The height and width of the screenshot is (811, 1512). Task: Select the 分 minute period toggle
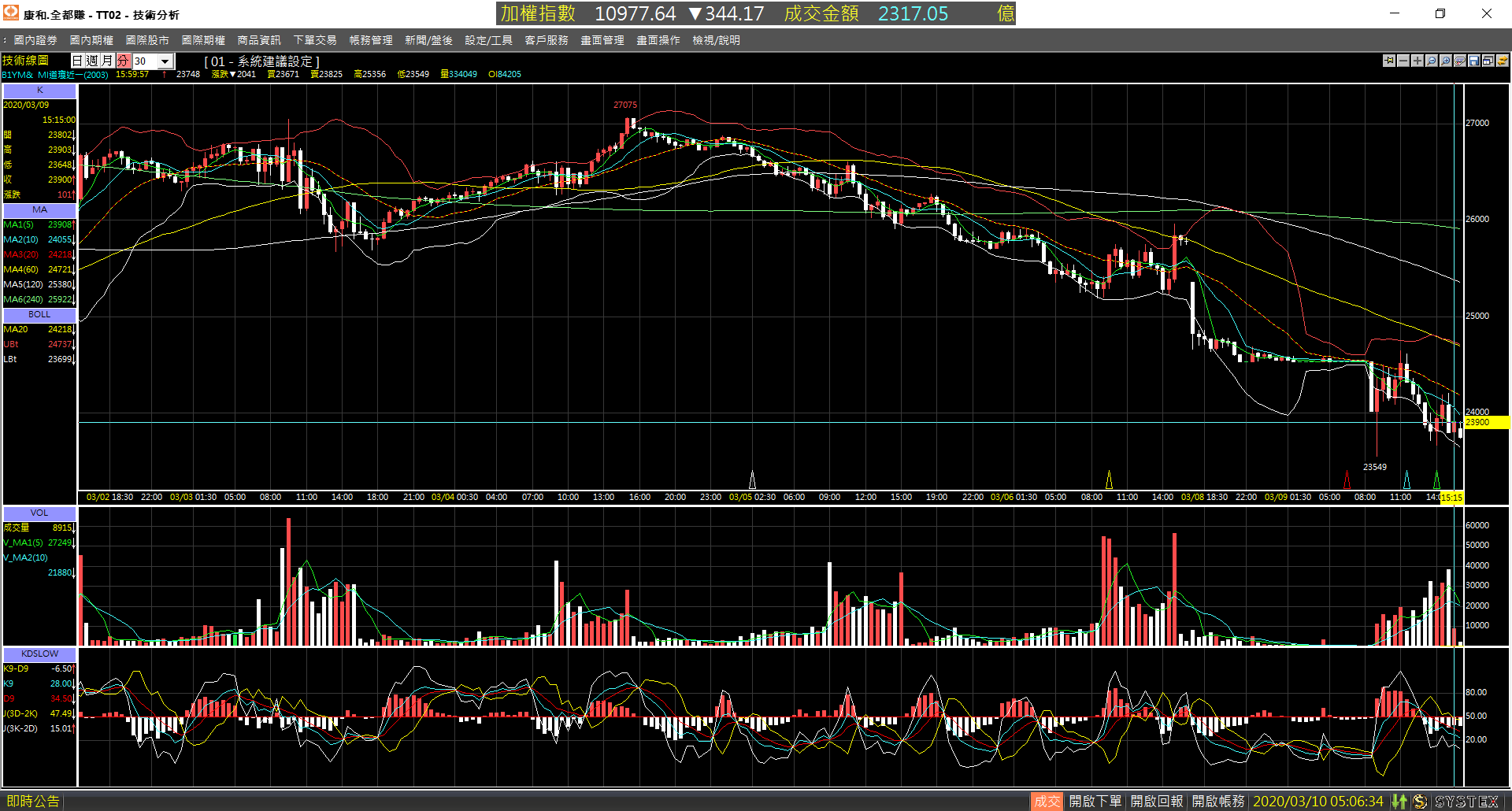click(x=123, y=61)
